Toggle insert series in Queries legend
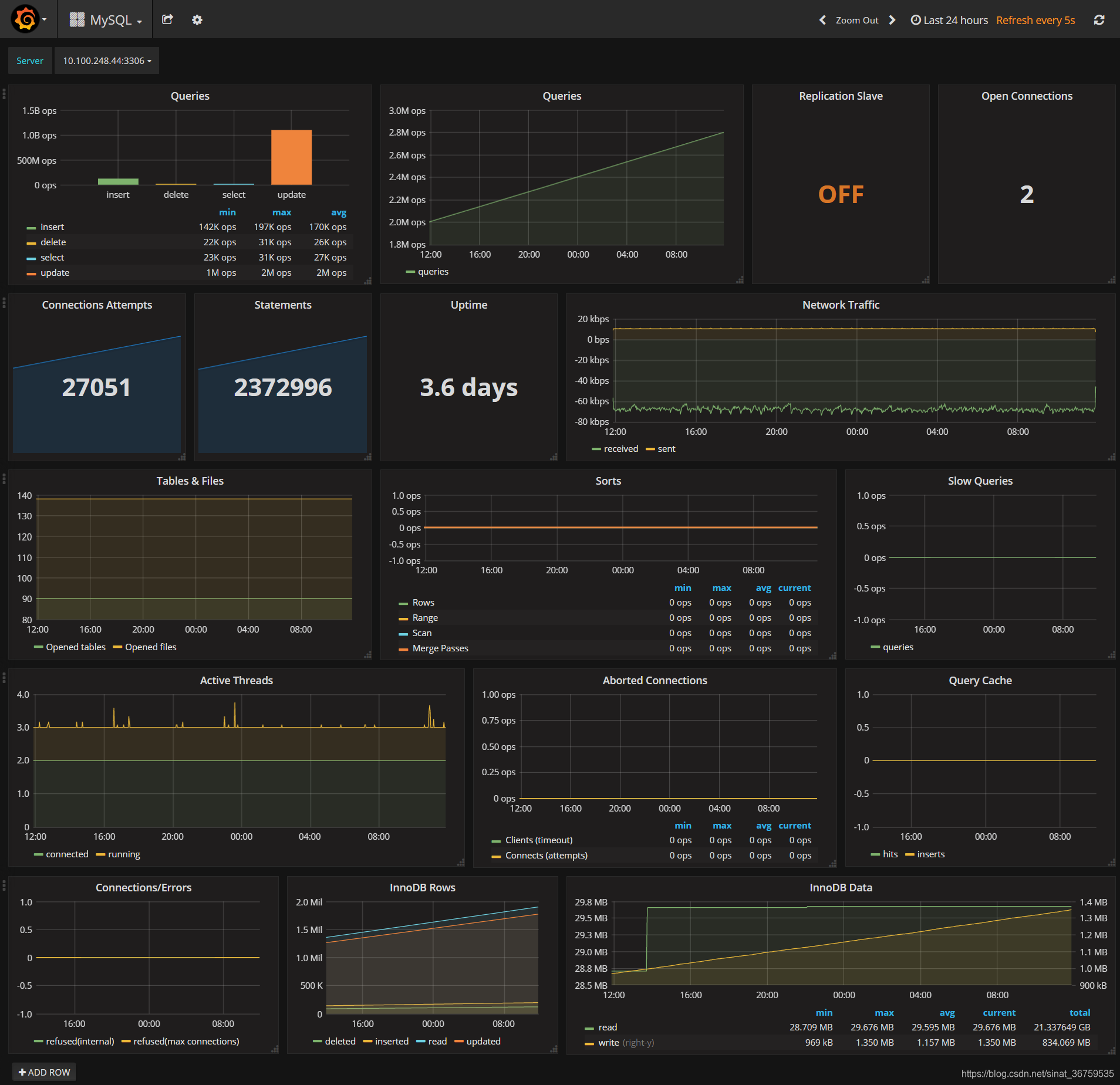The height and width of the screenshot is (1085, 1120). (52, 227)
